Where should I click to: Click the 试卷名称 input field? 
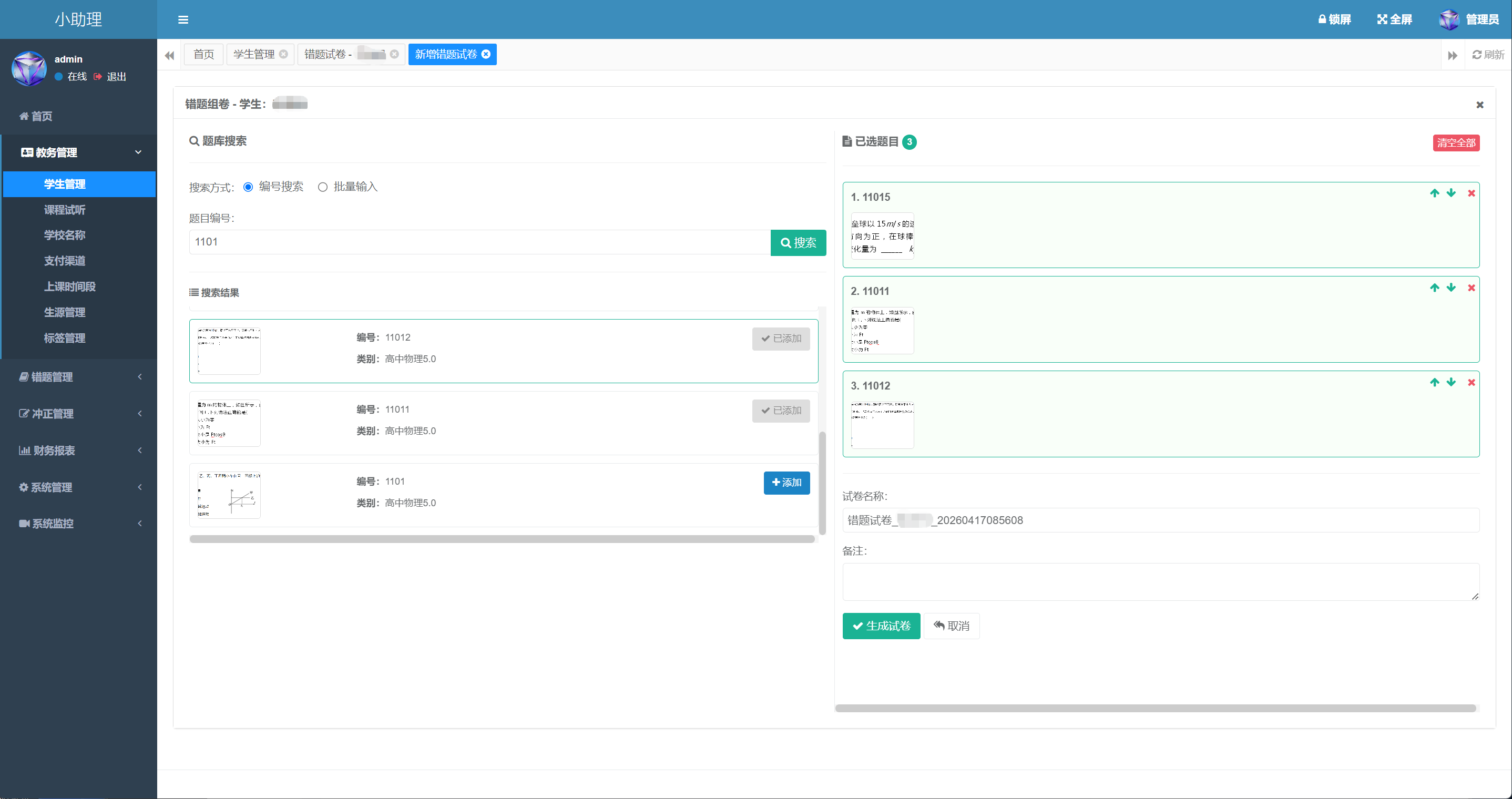(1160, 521)
